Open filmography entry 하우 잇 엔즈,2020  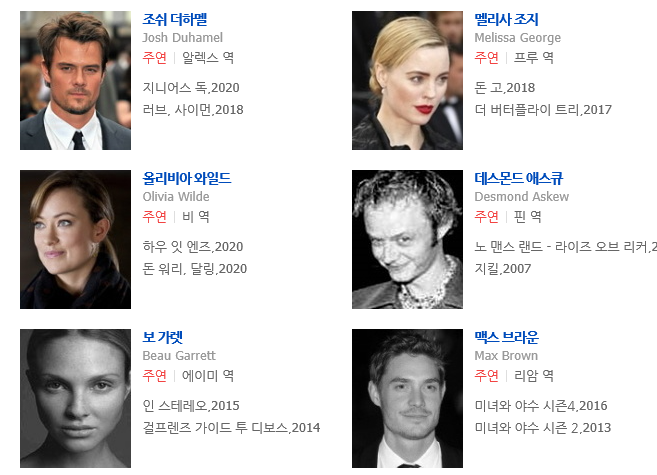click(x=193, y=247)
